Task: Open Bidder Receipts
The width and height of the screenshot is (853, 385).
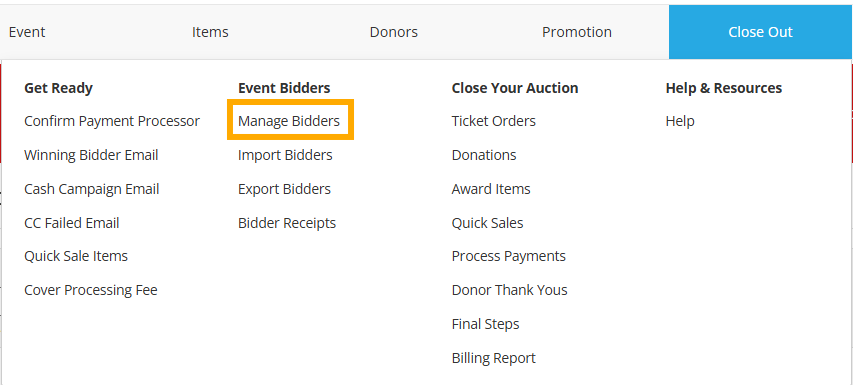Action: [x=287, y=223]
